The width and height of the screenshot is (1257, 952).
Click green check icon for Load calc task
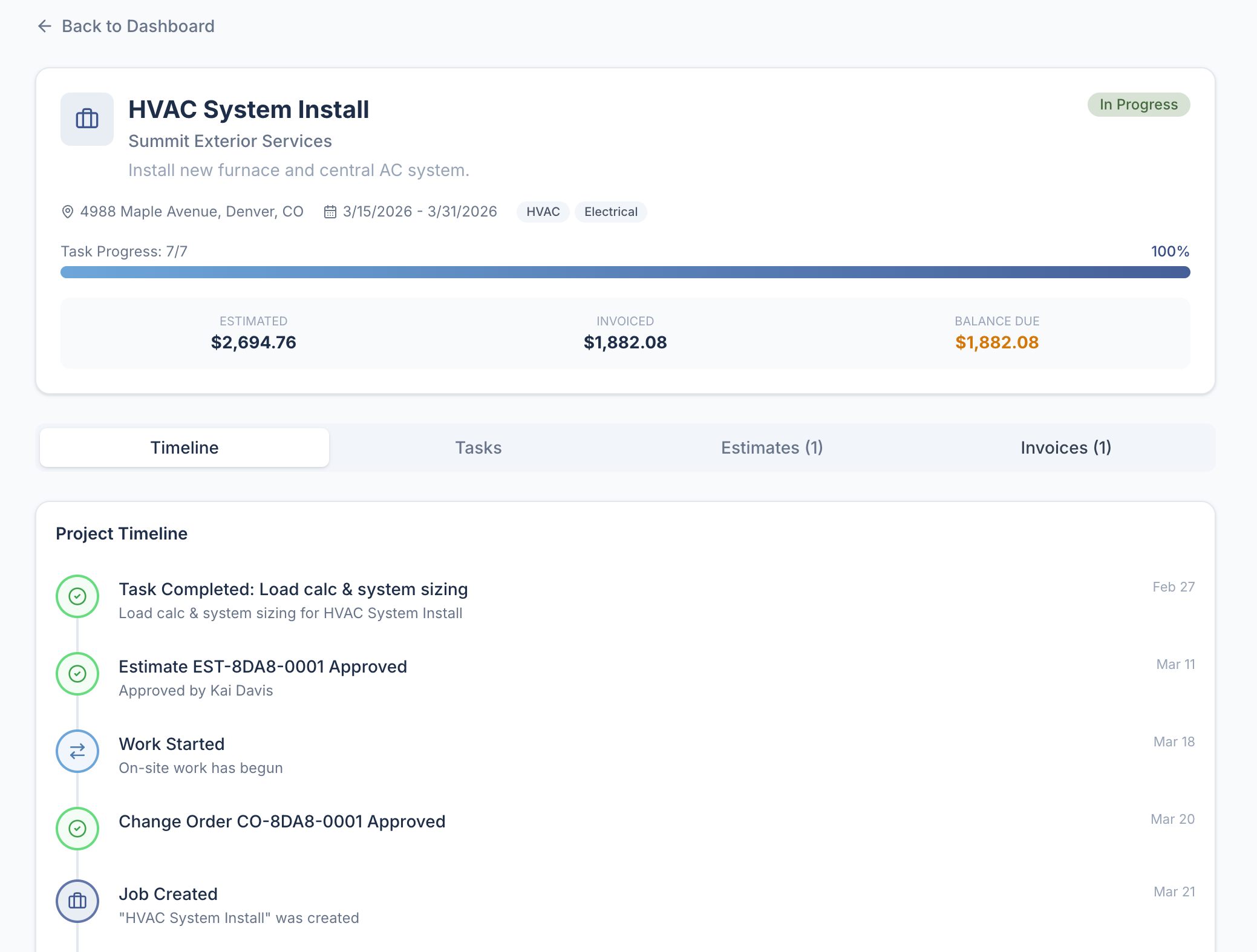pos(77,596)
